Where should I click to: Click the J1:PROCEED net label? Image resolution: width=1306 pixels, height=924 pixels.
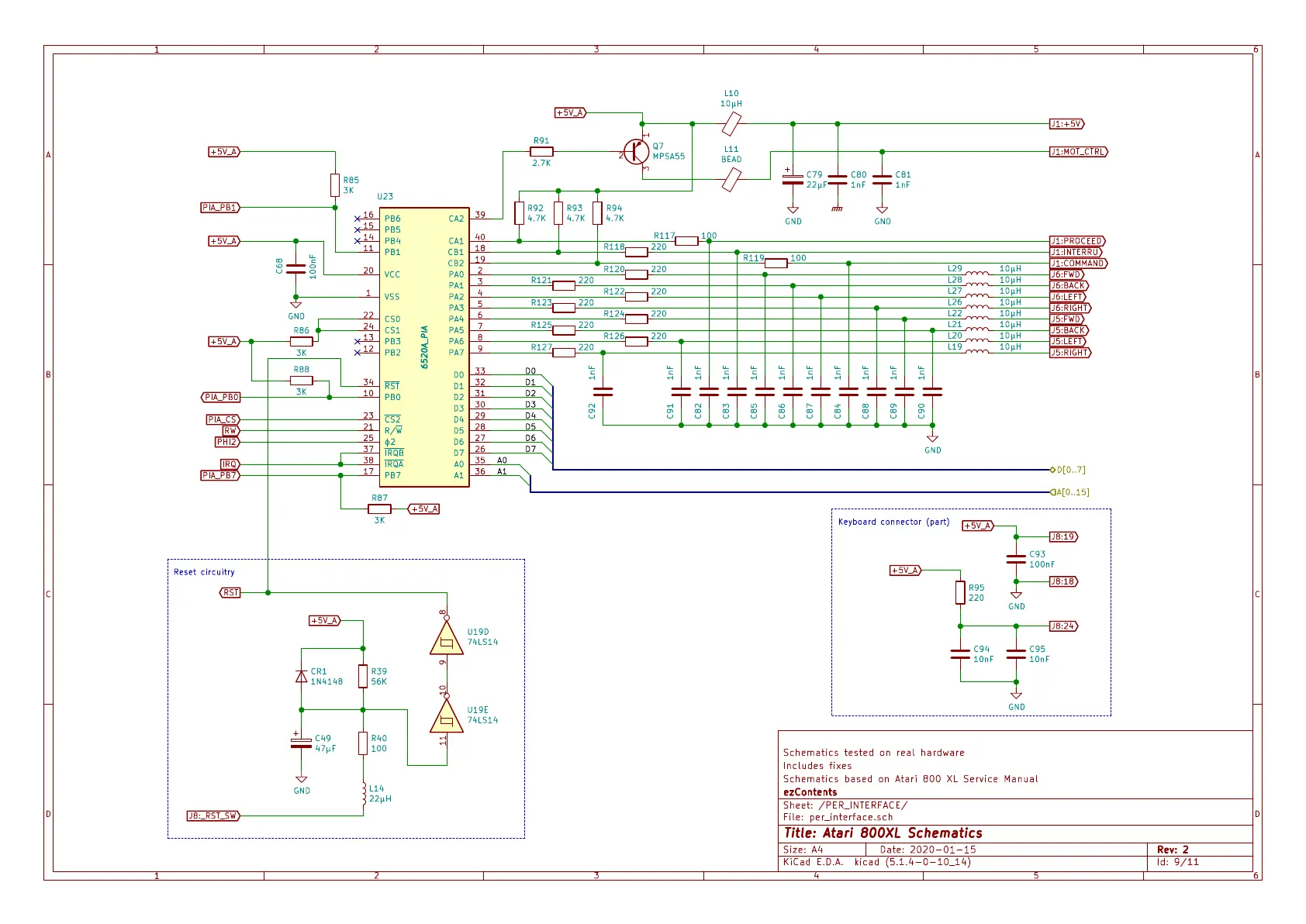1077,241
